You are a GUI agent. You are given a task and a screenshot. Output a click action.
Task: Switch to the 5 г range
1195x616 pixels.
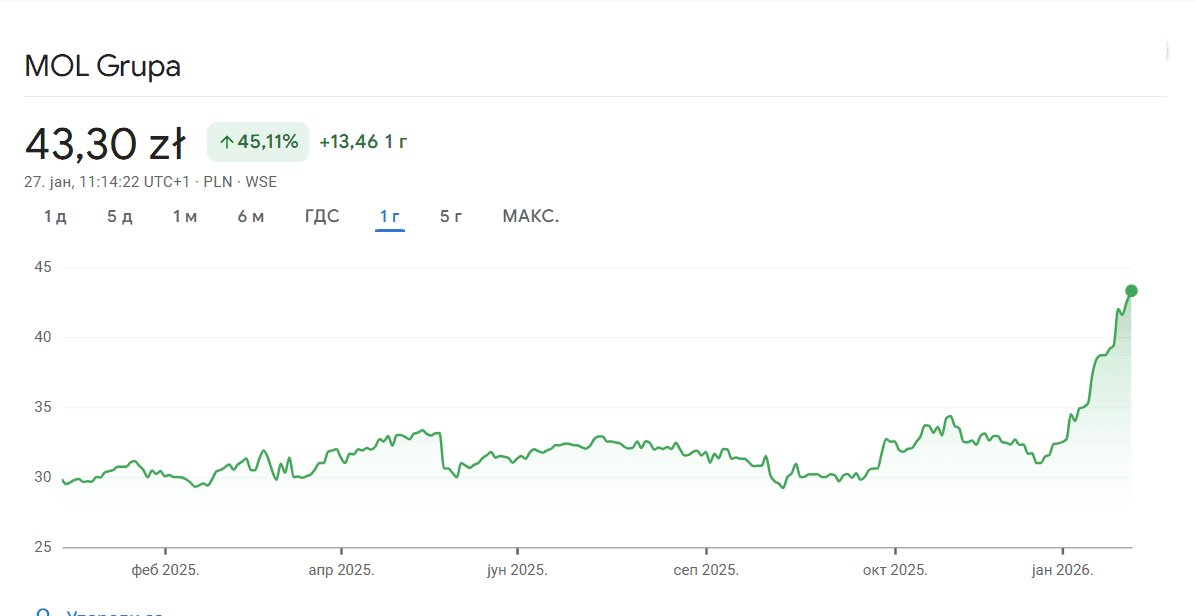click(451, 217)
